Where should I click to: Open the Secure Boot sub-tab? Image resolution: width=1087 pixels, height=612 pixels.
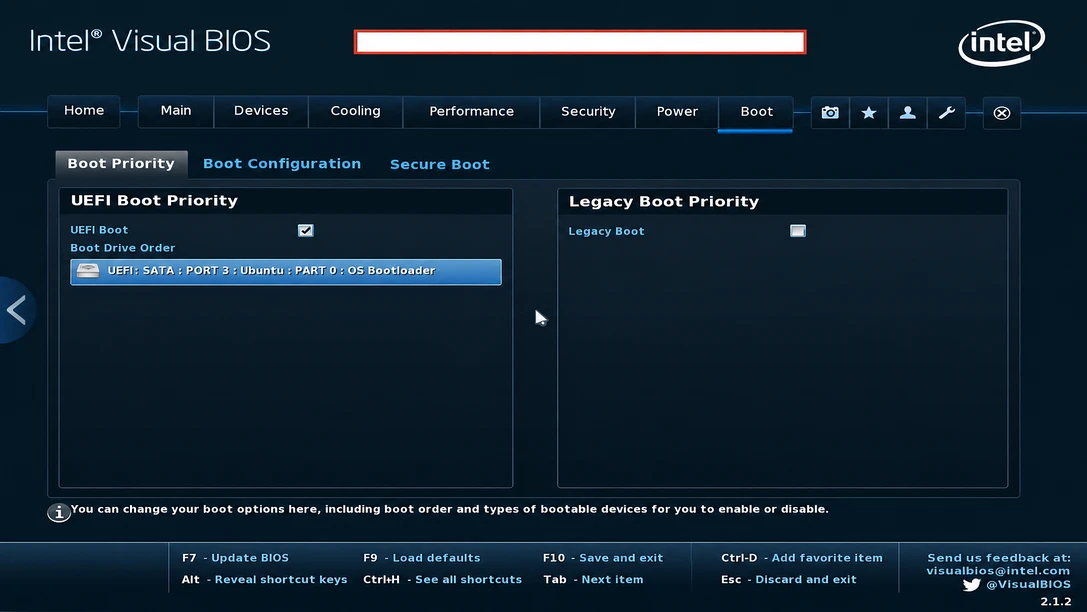point(440,164)
